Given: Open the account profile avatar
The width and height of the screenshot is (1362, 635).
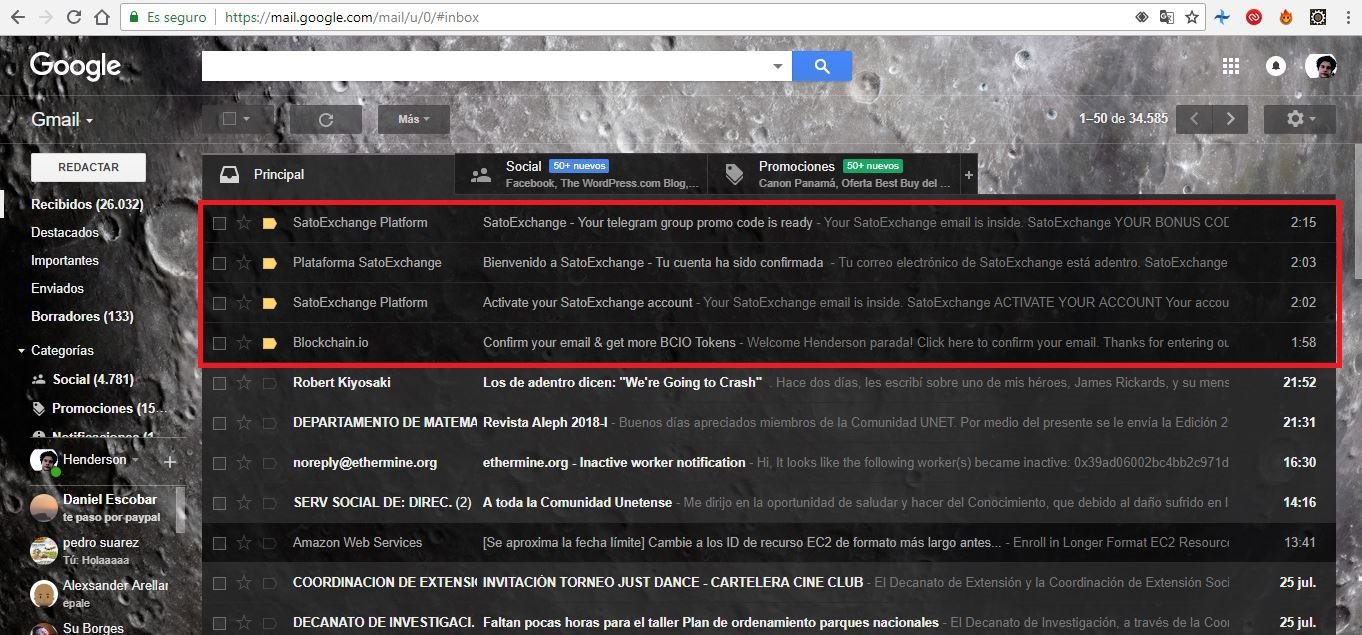Looking at the screenshot, I should click(x=1321, y=66).
